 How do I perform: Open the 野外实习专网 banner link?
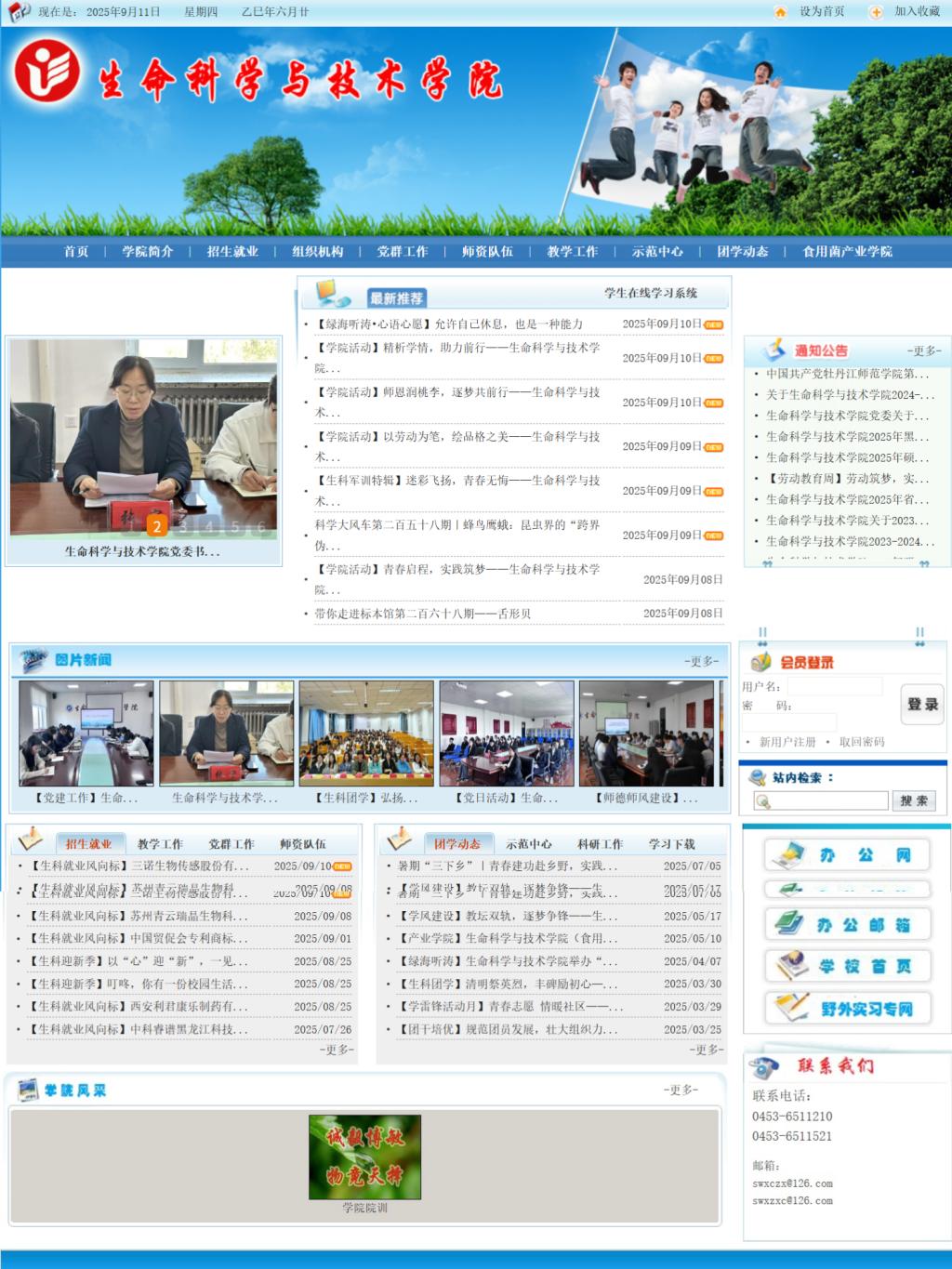click(x=847, y=1009)
